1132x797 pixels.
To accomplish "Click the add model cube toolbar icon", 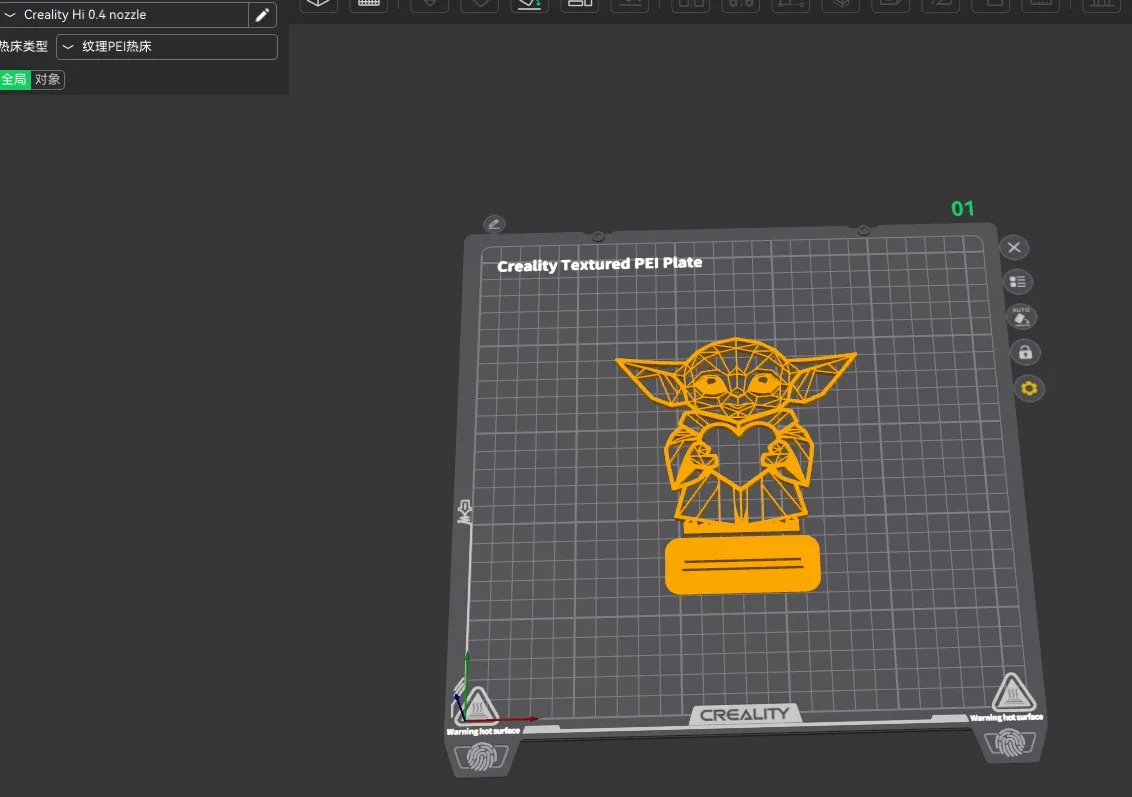I will 318,4.
